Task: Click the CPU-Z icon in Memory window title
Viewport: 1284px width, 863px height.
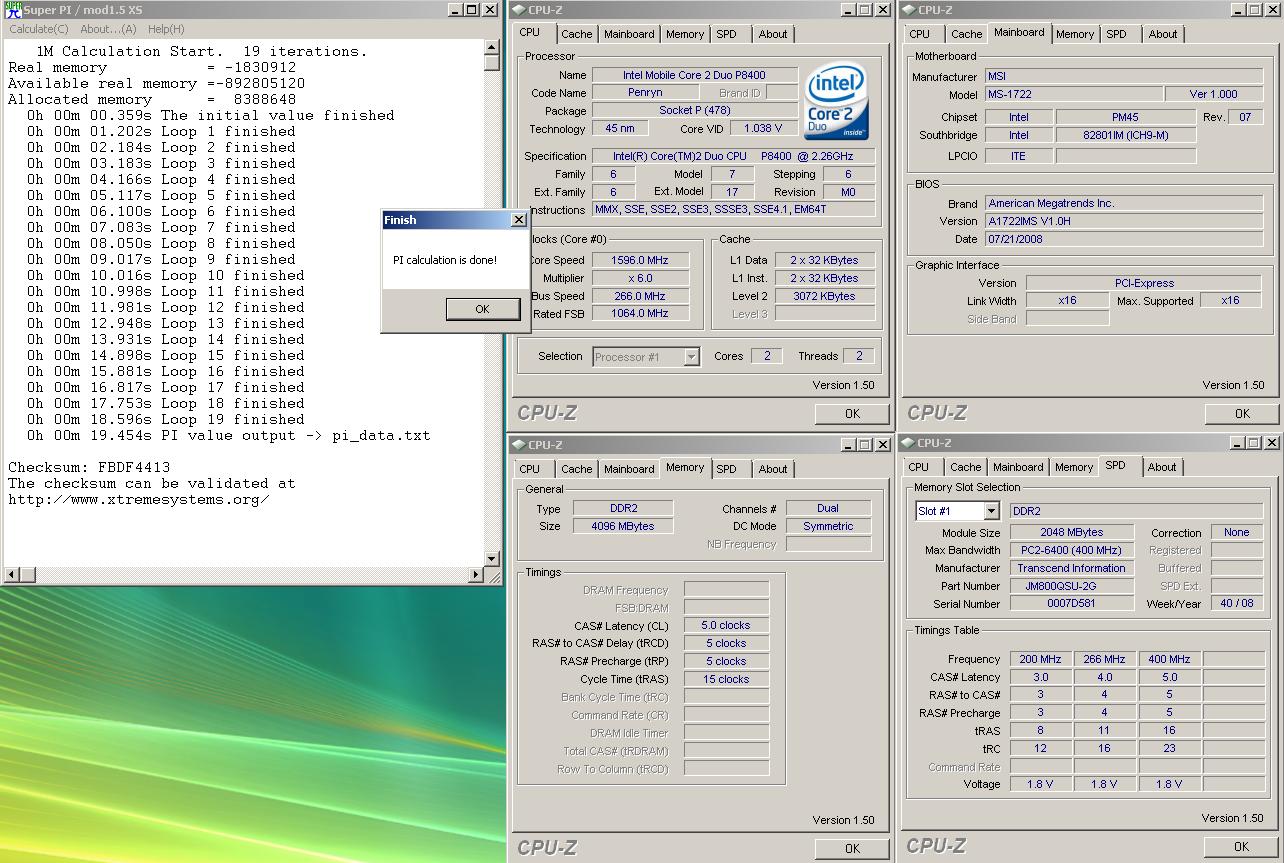Action: (x=518, y=445)
